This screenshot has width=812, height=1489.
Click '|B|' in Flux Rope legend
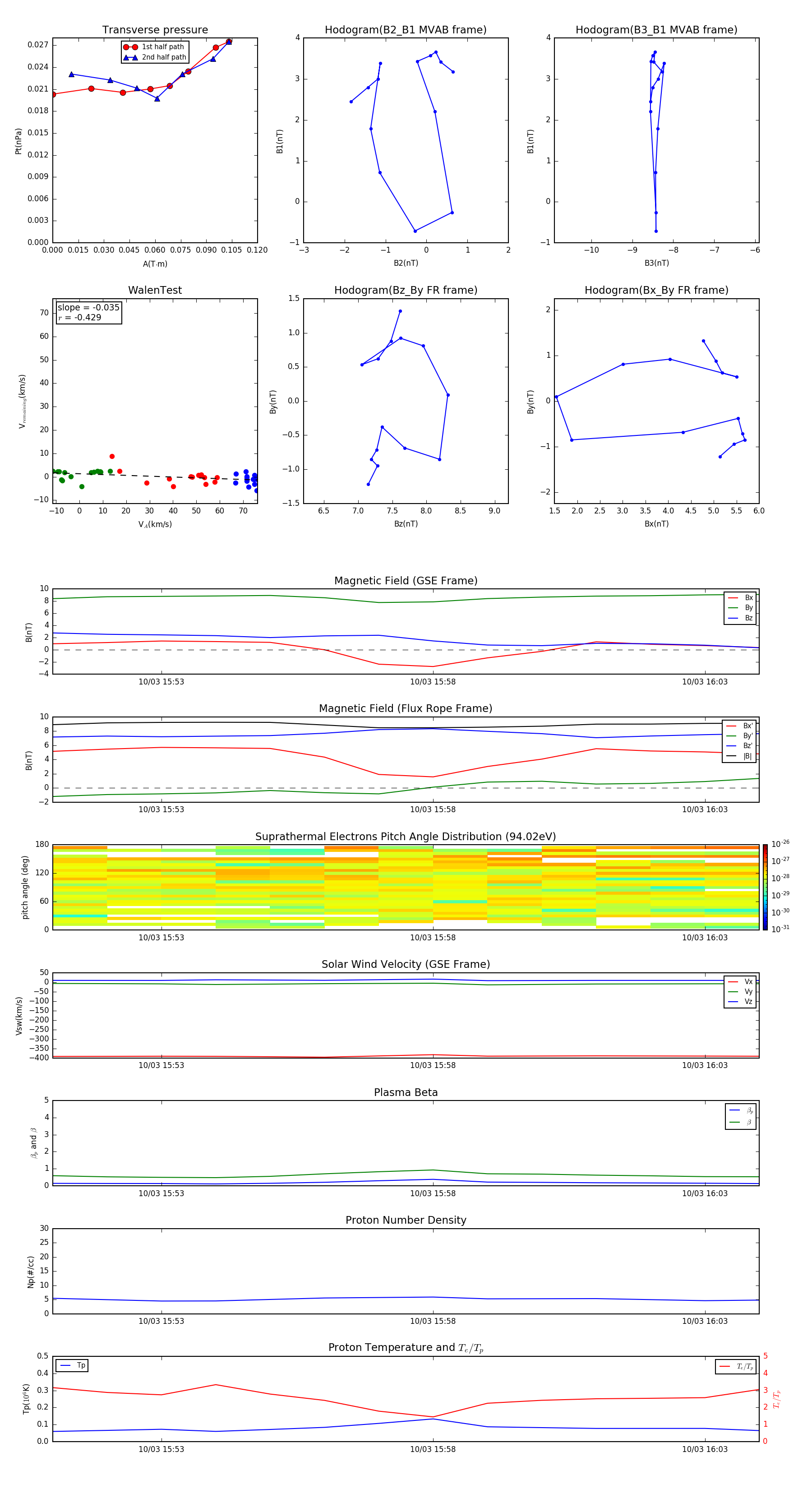(x=747, y=757)
